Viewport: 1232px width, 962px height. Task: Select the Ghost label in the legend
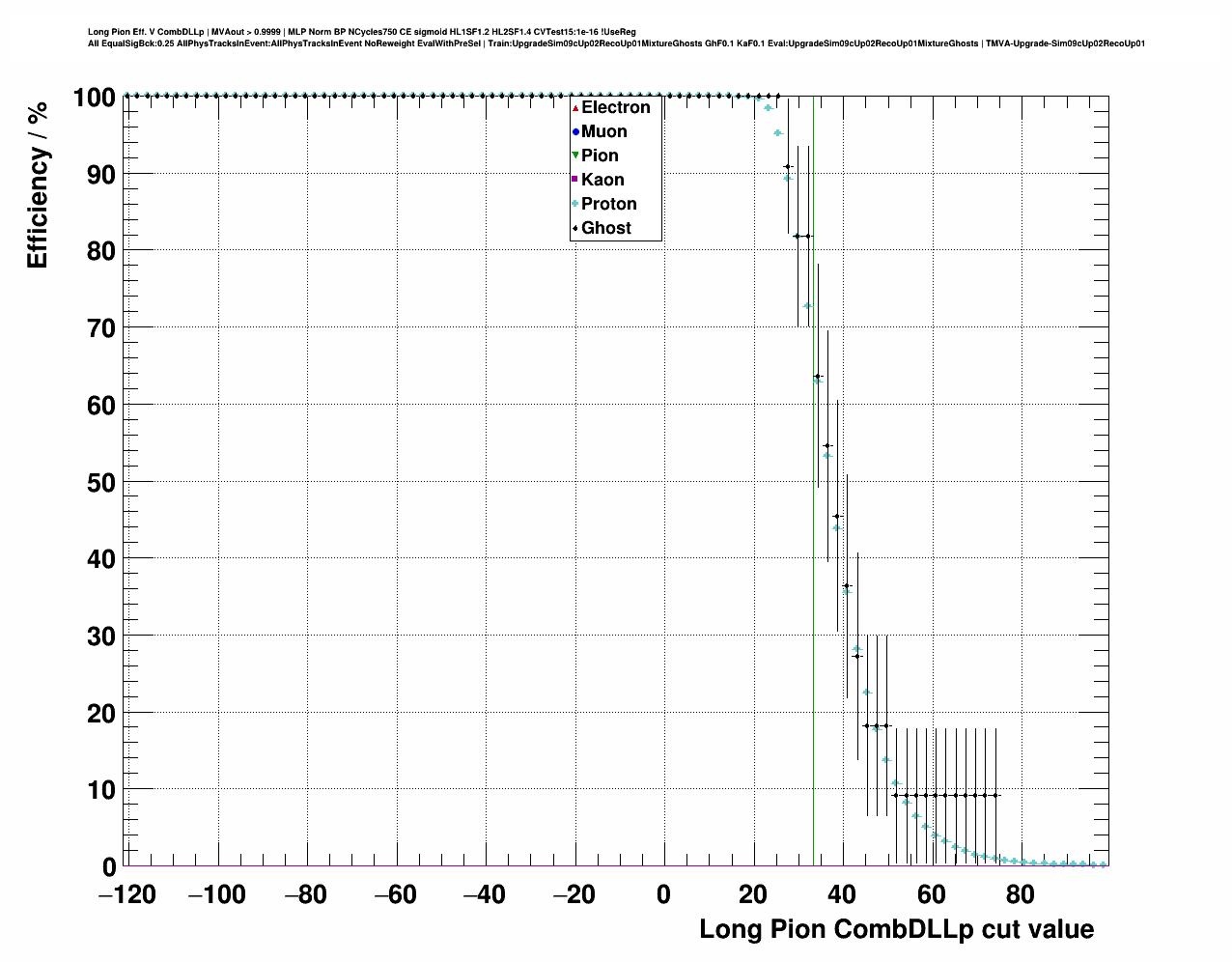click(605, 229)
